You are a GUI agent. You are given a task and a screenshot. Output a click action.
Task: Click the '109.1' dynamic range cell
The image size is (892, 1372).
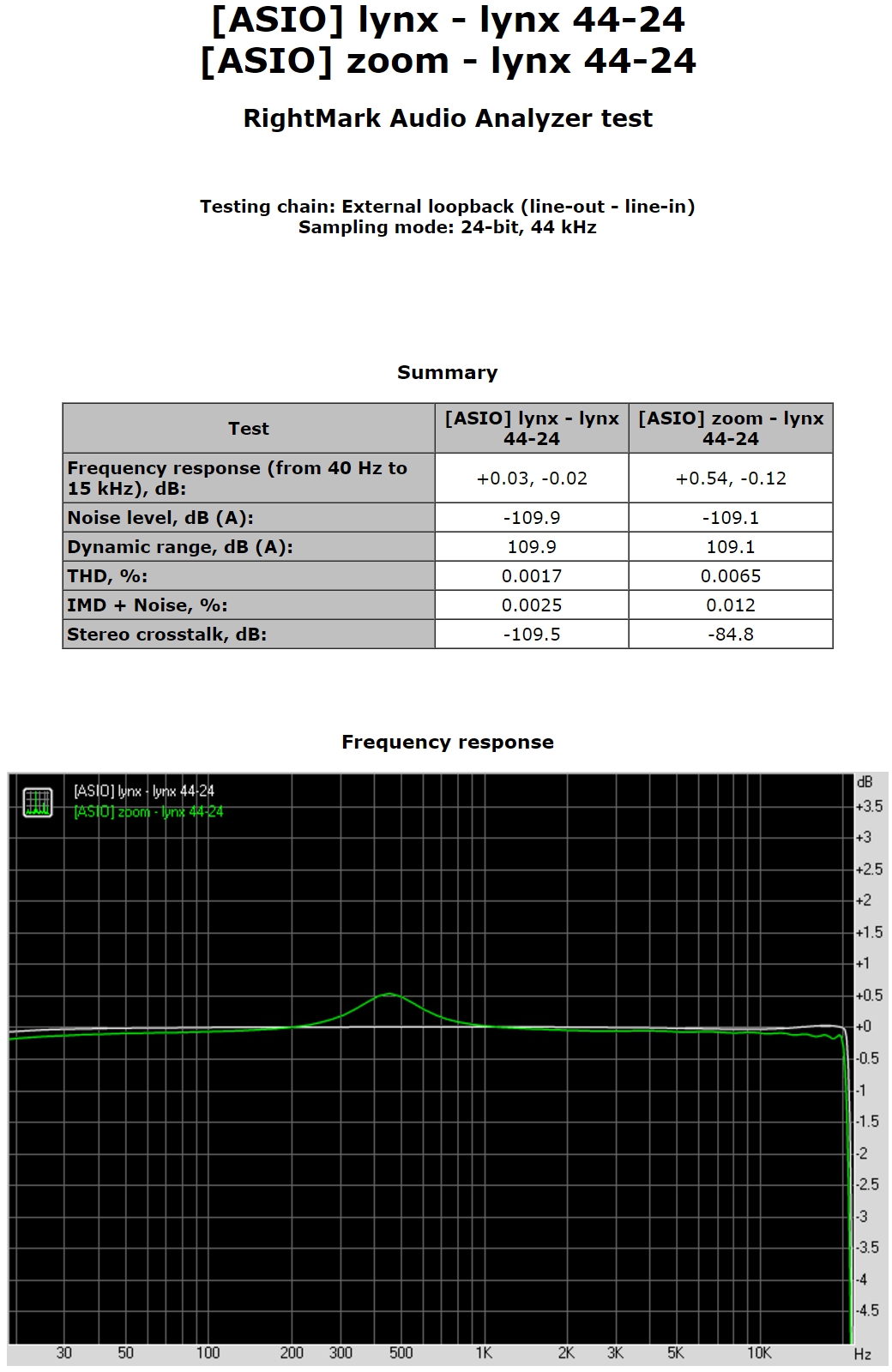point(731,546)
